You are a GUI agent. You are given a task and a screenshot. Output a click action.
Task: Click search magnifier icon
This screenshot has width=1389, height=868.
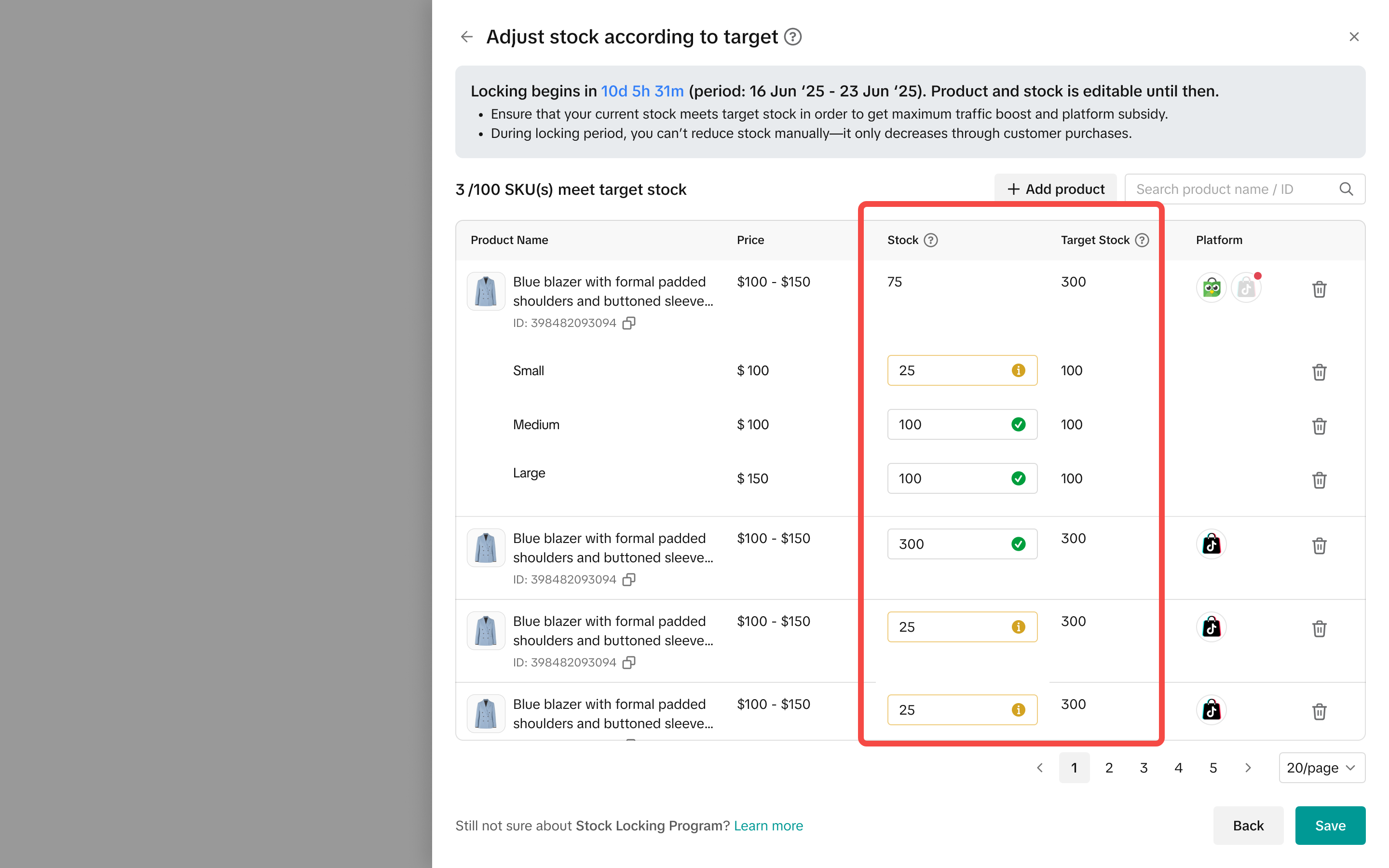click(1346, 189)
